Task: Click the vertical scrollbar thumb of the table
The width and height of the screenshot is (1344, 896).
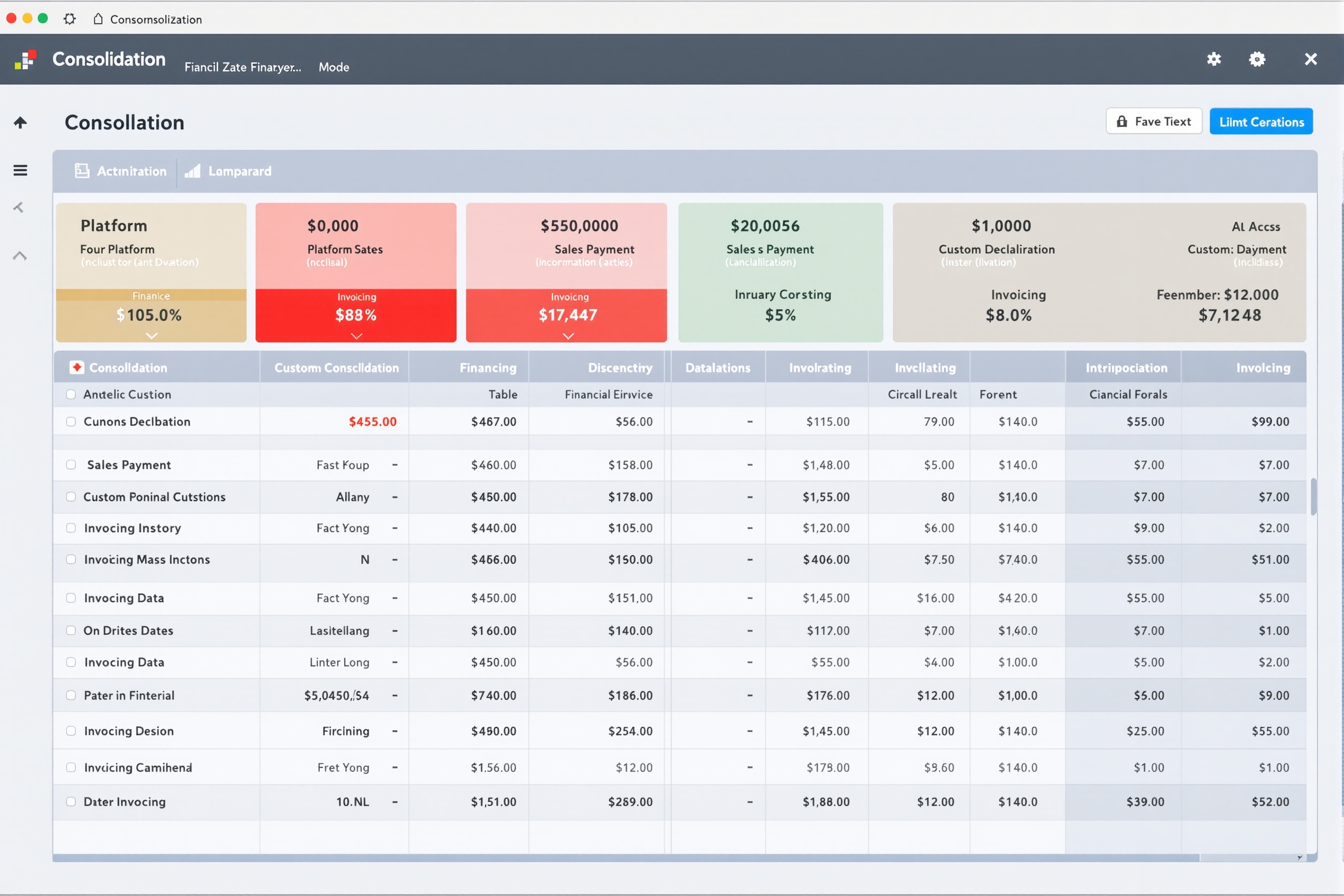Action: [x=1314, y=496]
